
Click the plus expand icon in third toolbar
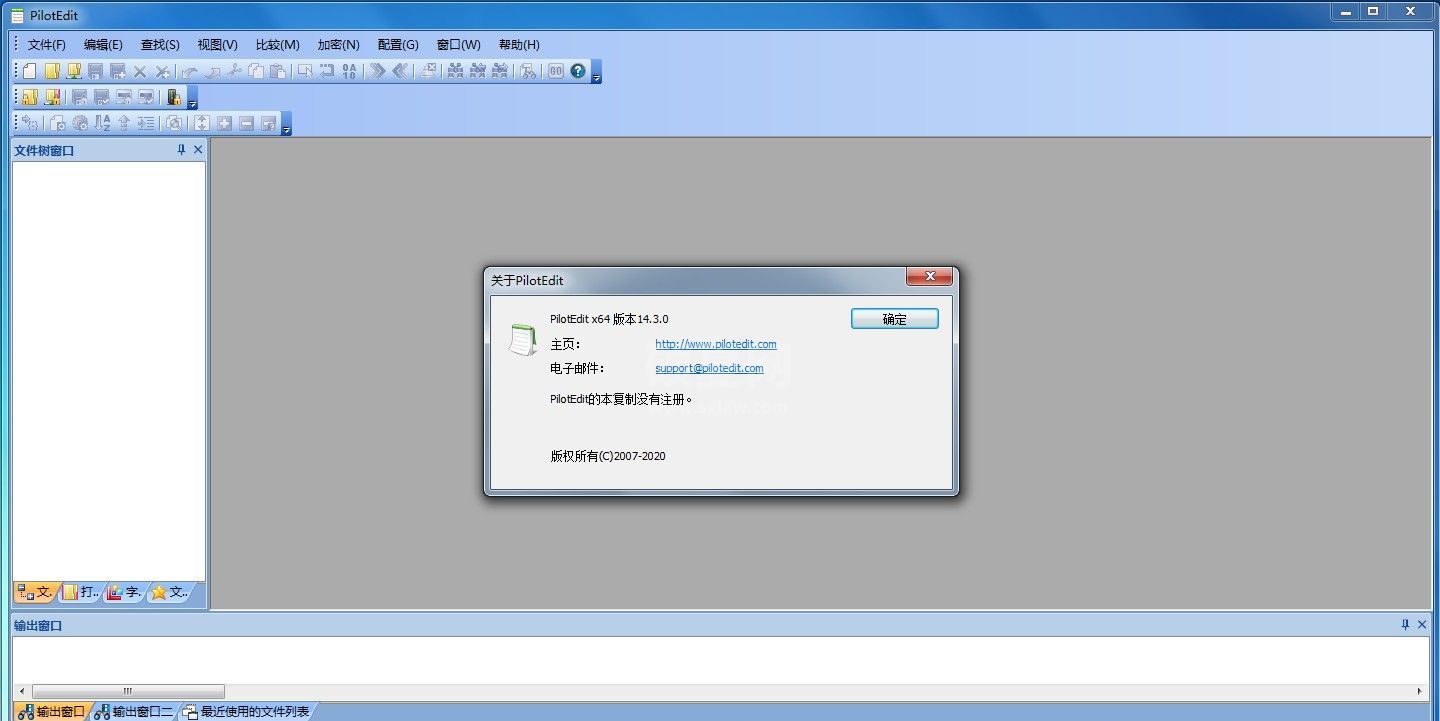(x=224, y=124)
